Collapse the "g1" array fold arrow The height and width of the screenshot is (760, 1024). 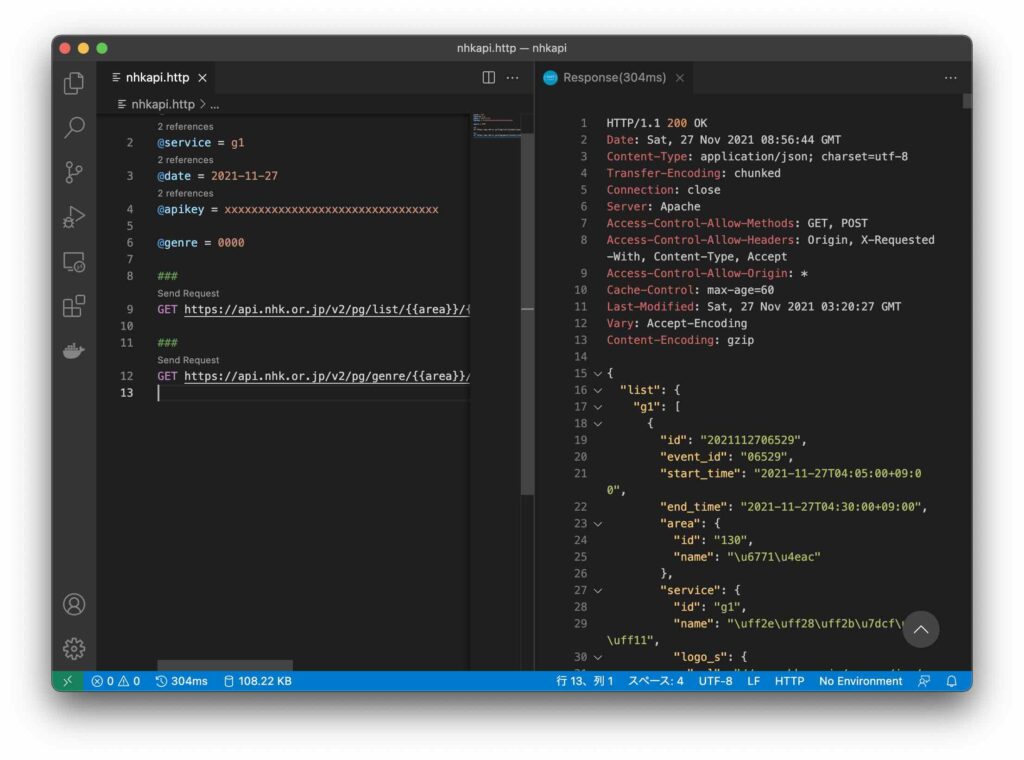598,407
